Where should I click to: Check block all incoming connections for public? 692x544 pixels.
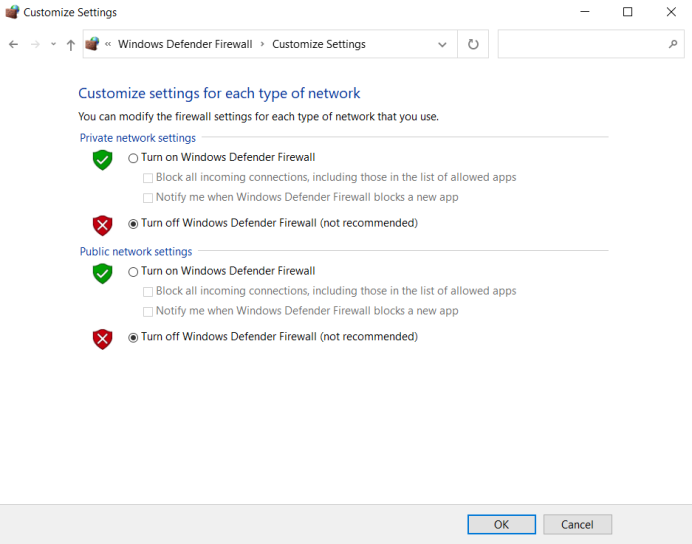(148, 292)
